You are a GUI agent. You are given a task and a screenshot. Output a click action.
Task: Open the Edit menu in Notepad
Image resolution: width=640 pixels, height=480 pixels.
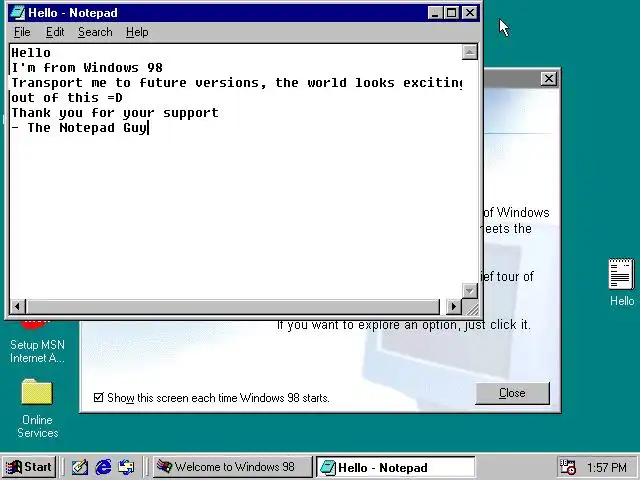click(55, 32)
